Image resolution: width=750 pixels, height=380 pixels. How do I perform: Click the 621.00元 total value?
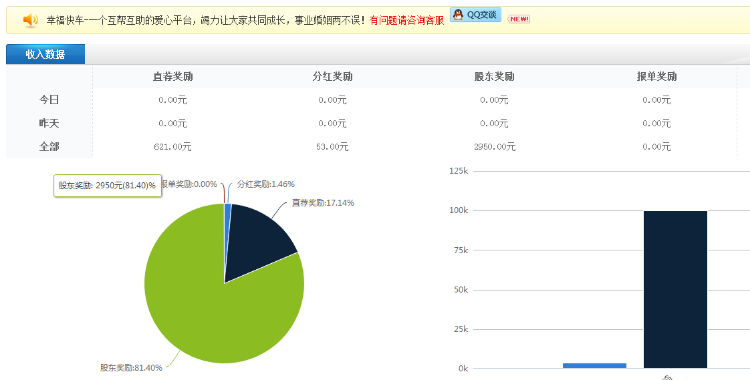[x=172, y=147]
